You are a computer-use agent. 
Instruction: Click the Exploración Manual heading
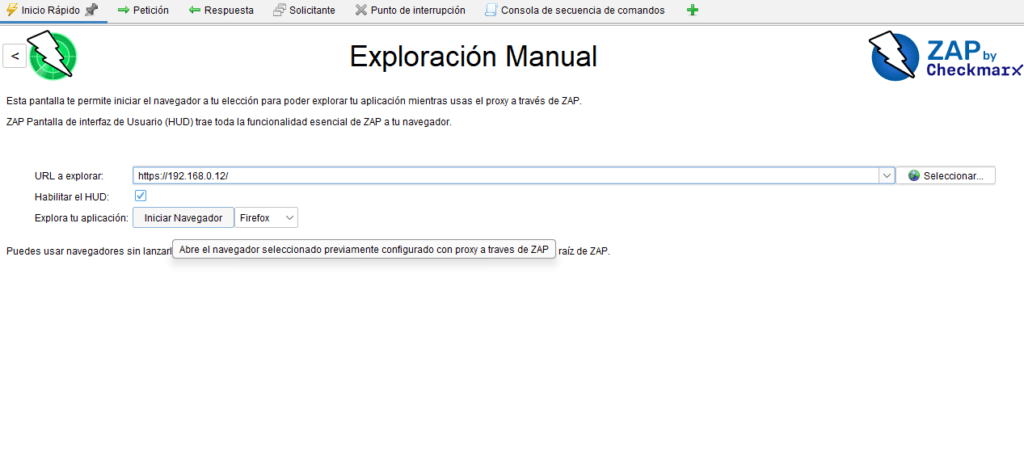[473, 57]
